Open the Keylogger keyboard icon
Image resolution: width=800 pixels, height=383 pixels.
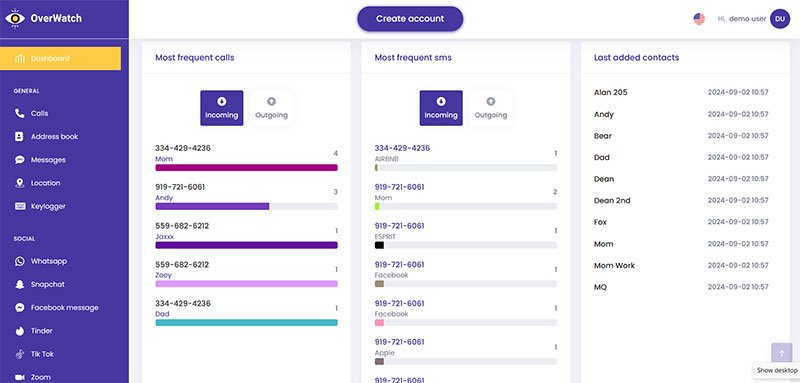tap(20, 206)
